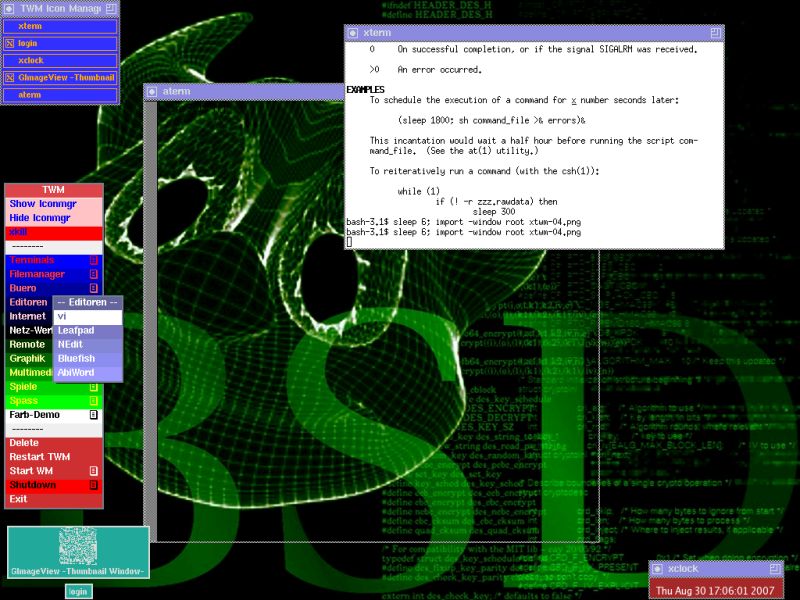Screen dimensions: 800x600
Task: Click the iconify button on aterm title bar
Action: [152, 92]
